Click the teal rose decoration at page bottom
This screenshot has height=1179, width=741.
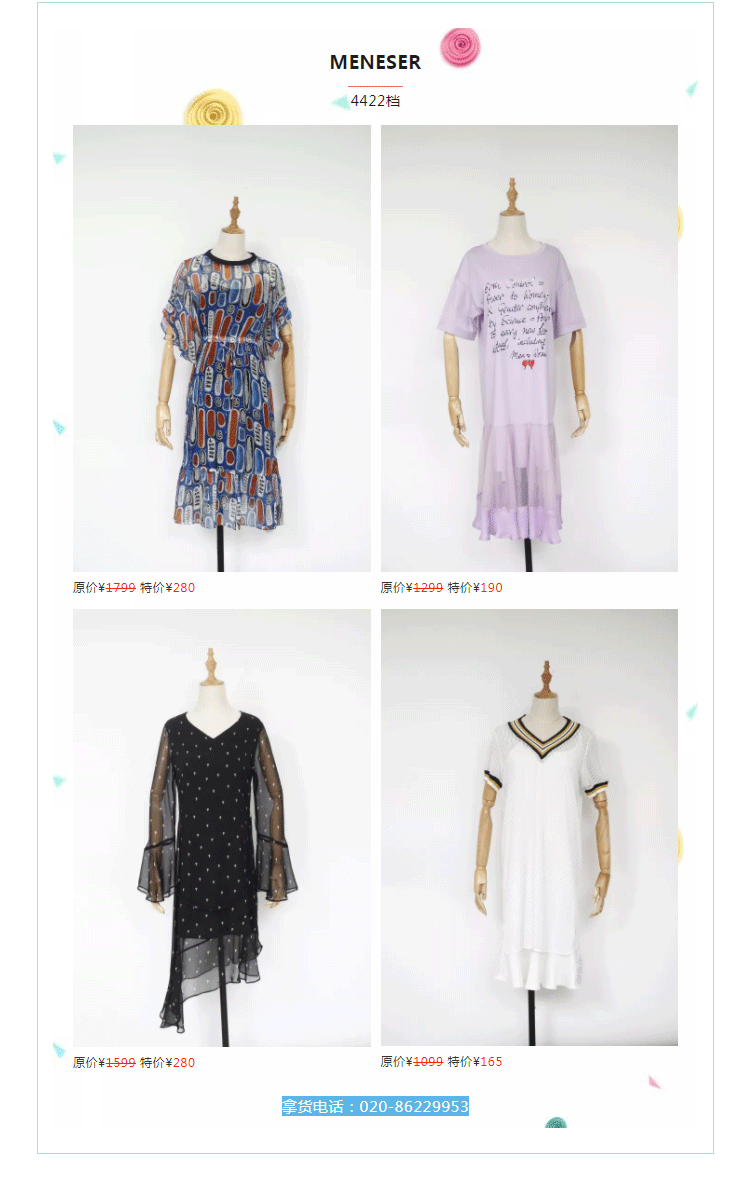[556, 1122]
